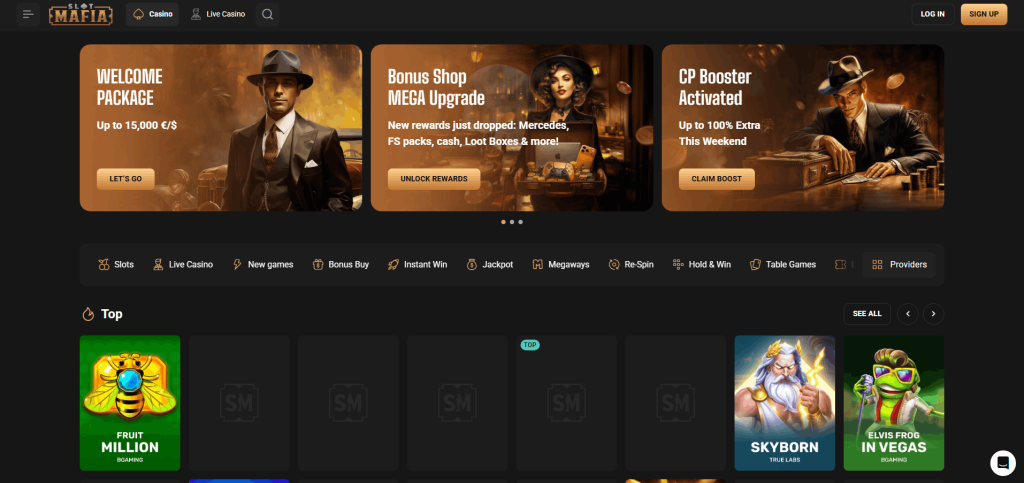
Task: Click LET'S GO on Welcome Package banner
Action: tap(125, 179)
